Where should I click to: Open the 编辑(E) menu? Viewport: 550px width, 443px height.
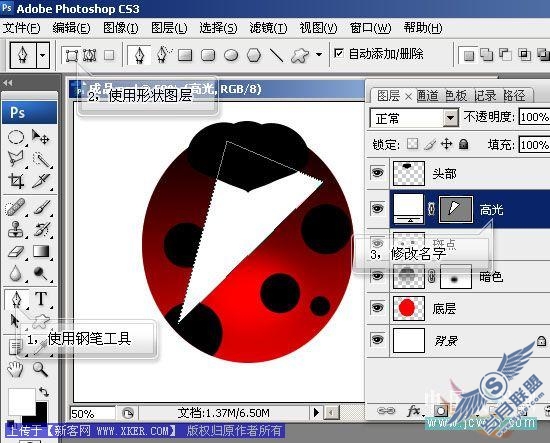[x=72, y=28]
